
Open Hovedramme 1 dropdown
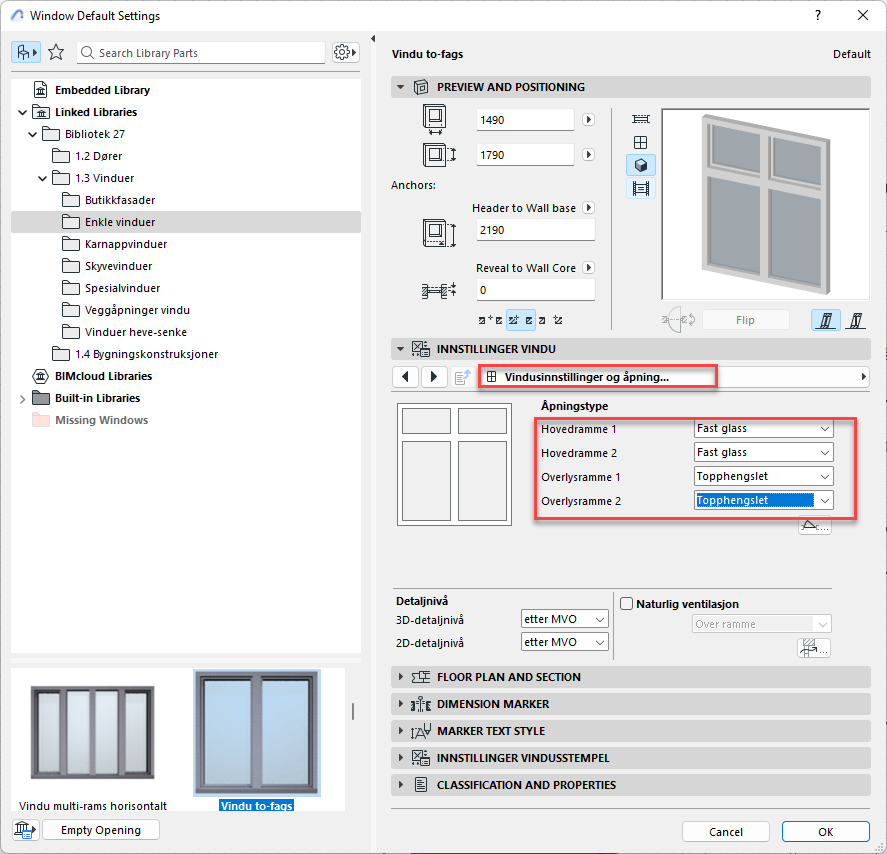click(x=764, y=428)
